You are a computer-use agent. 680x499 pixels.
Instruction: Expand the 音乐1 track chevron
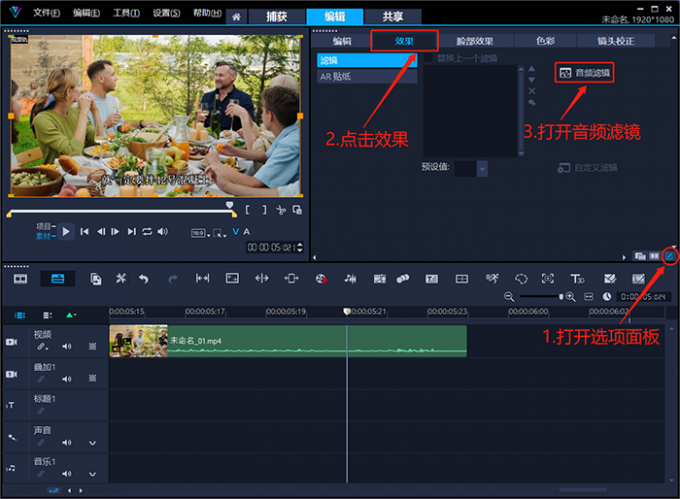tap(92, 474)
